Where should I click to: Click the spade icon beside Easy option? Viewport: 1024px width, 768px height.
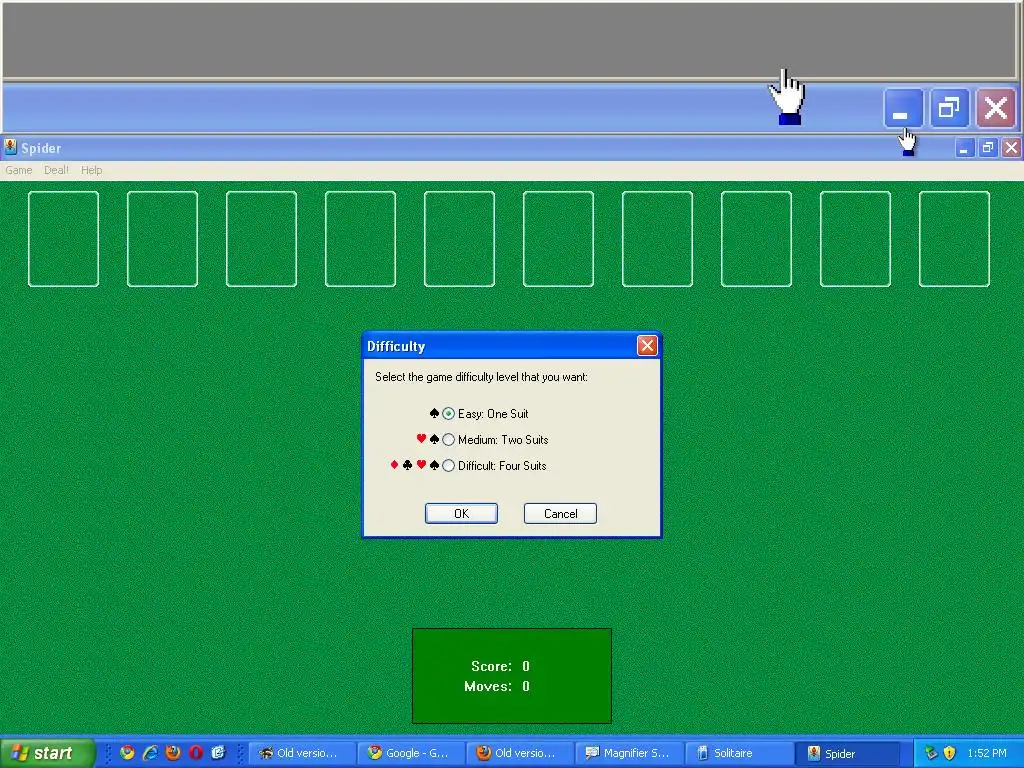click(x=434, y=413)
